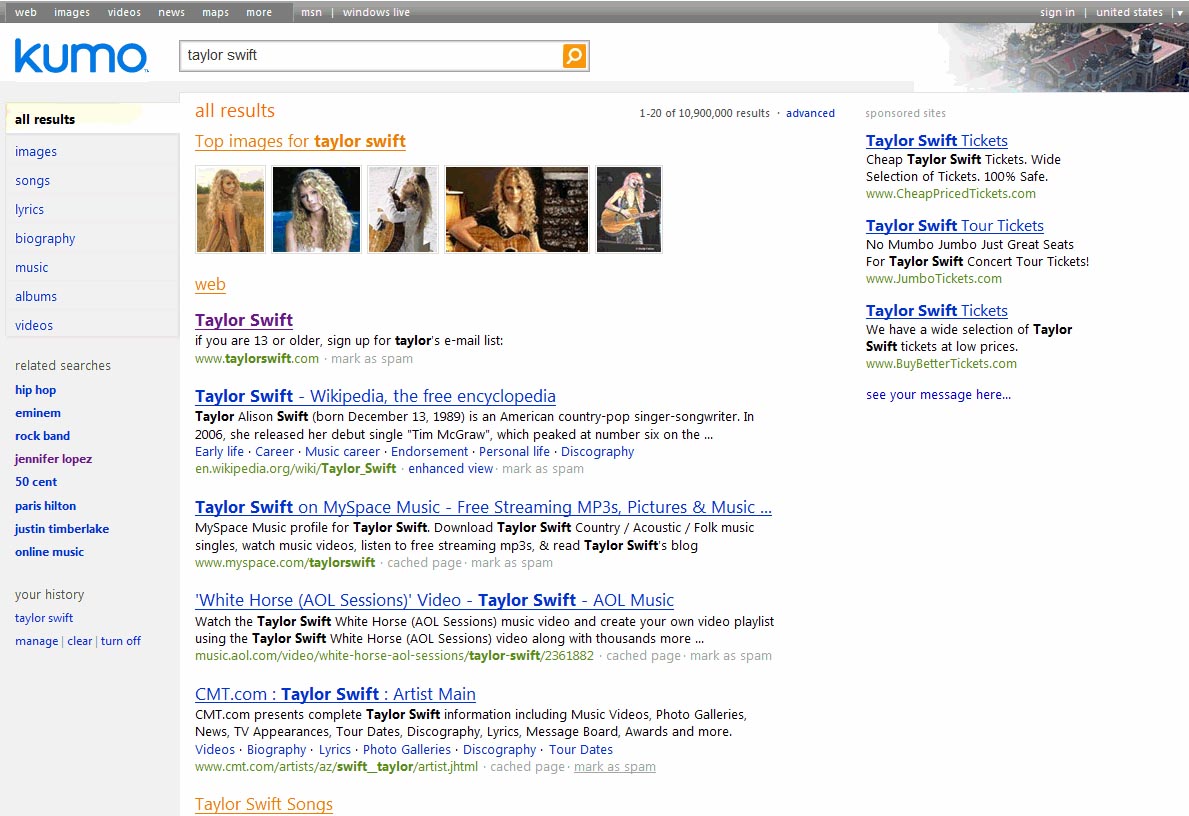
Task: Click sign in at top right
Action: point(1057,13)
